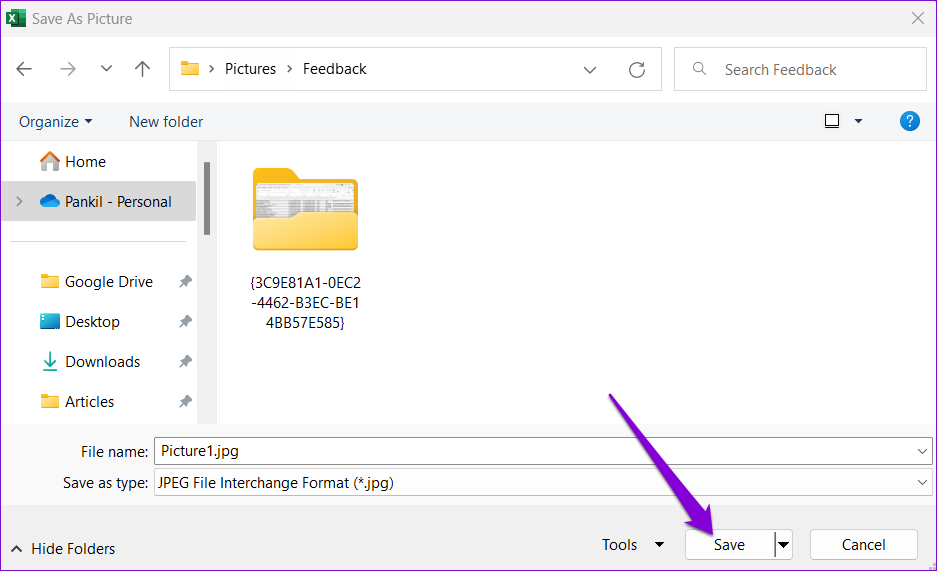This screenshot has width=937, height=571.
Task: Open recent locations chevron
Action: pos(106,69)
